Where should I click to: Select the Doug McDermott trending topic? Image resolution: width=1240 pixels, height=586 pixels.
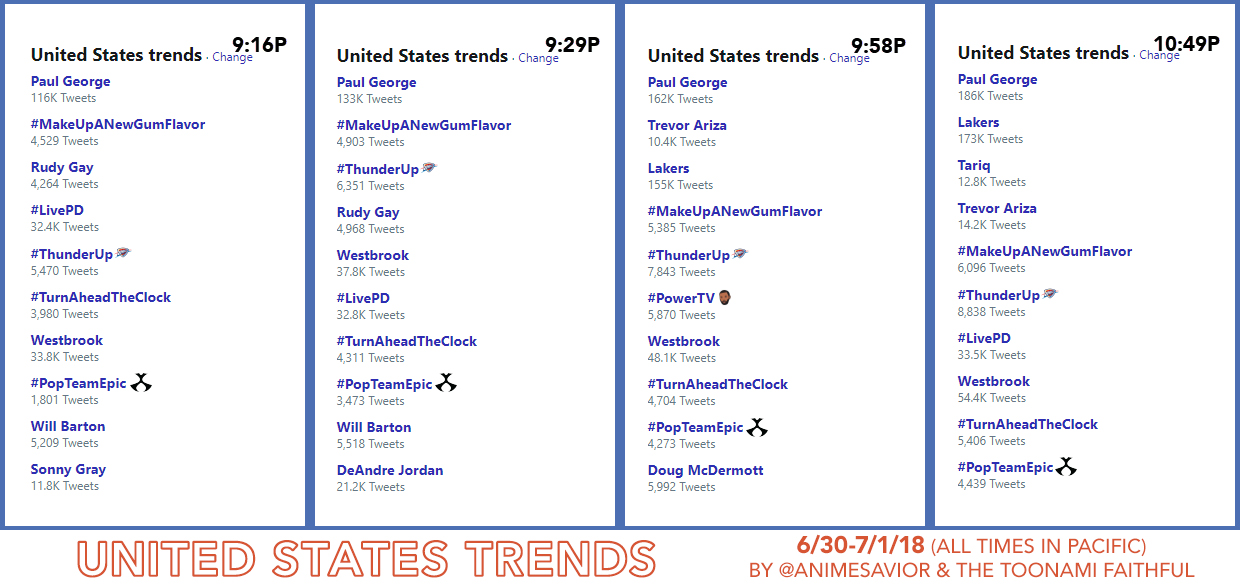point(706,470)
